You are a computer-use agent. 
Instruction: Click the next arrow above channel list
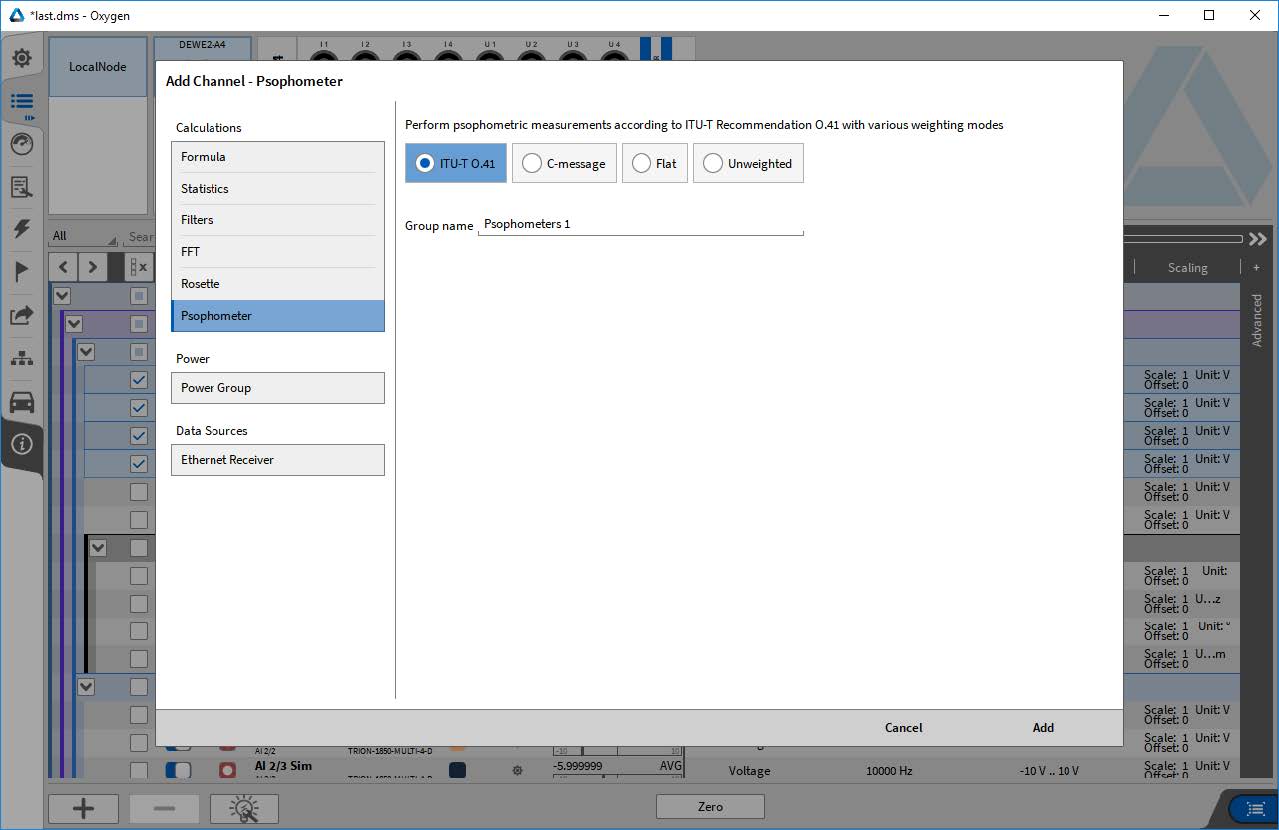[x=92, y=267]
